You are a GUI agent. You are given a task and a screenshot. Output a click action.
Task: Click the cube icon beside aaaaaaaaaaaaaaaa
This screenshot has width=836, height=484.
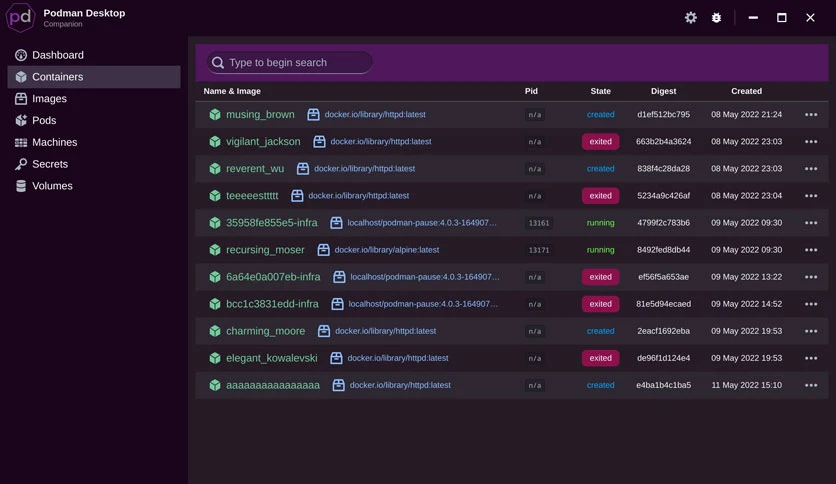point(215,385)
